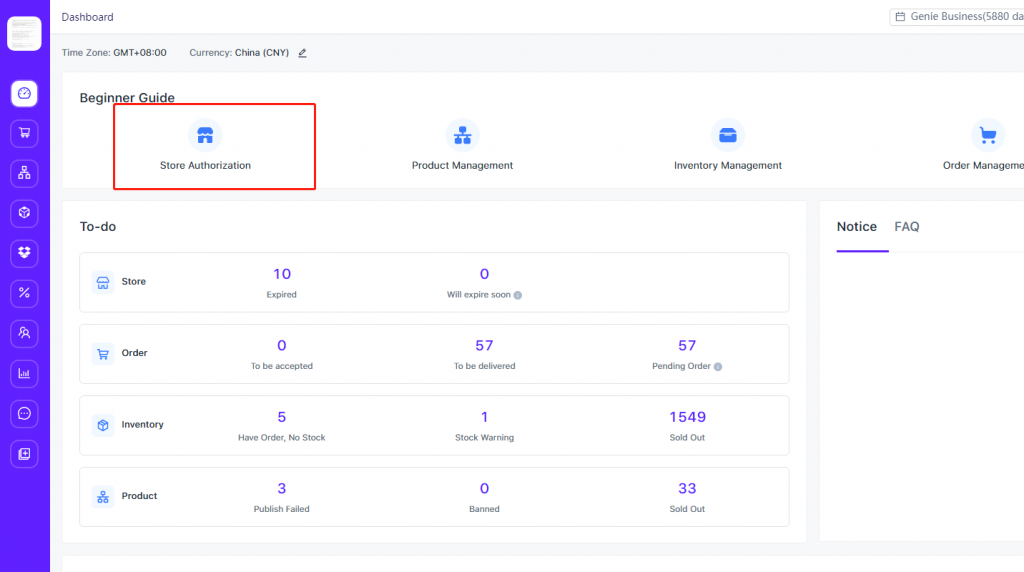This screenshot has width=1024, height=572.
Task: Click the Inventory Management box icon
Action: 728,135
